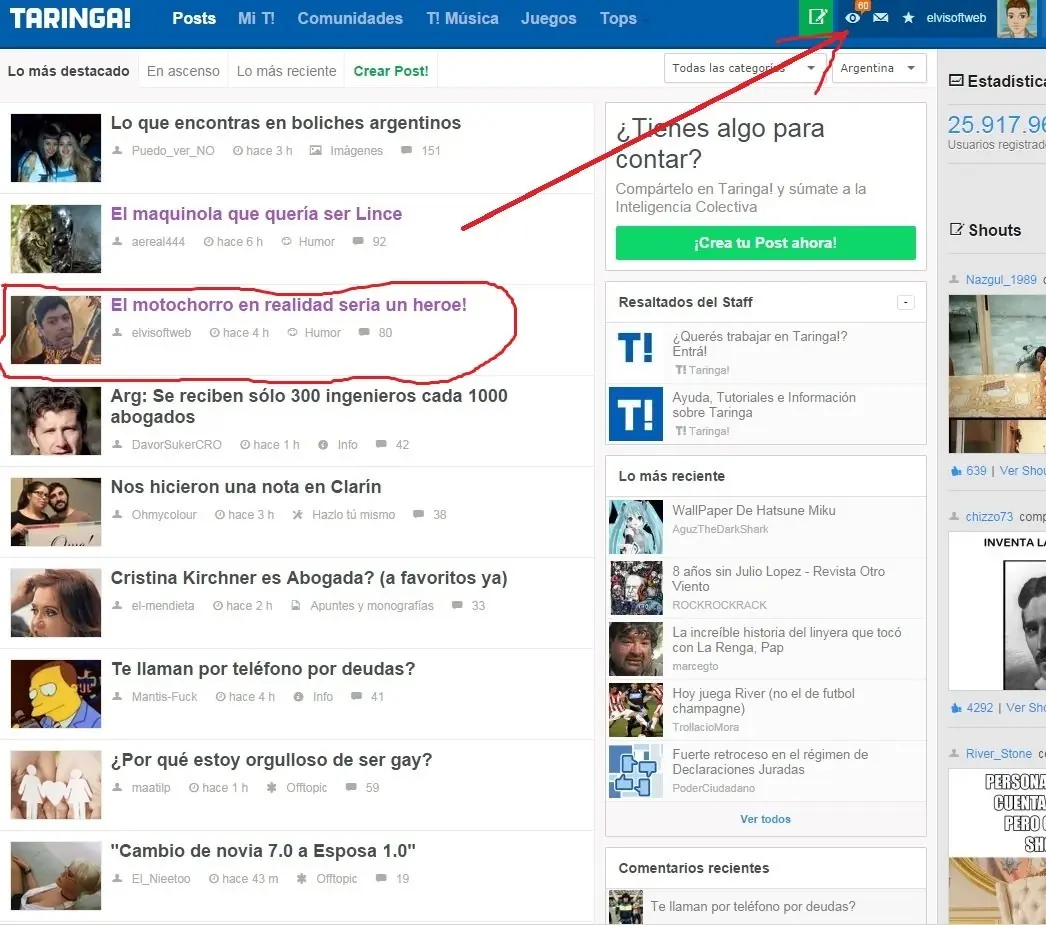Open the elvisoftweb user avatar
The width and height of the screenshot is (1046, 925).
coord(1017,19)
